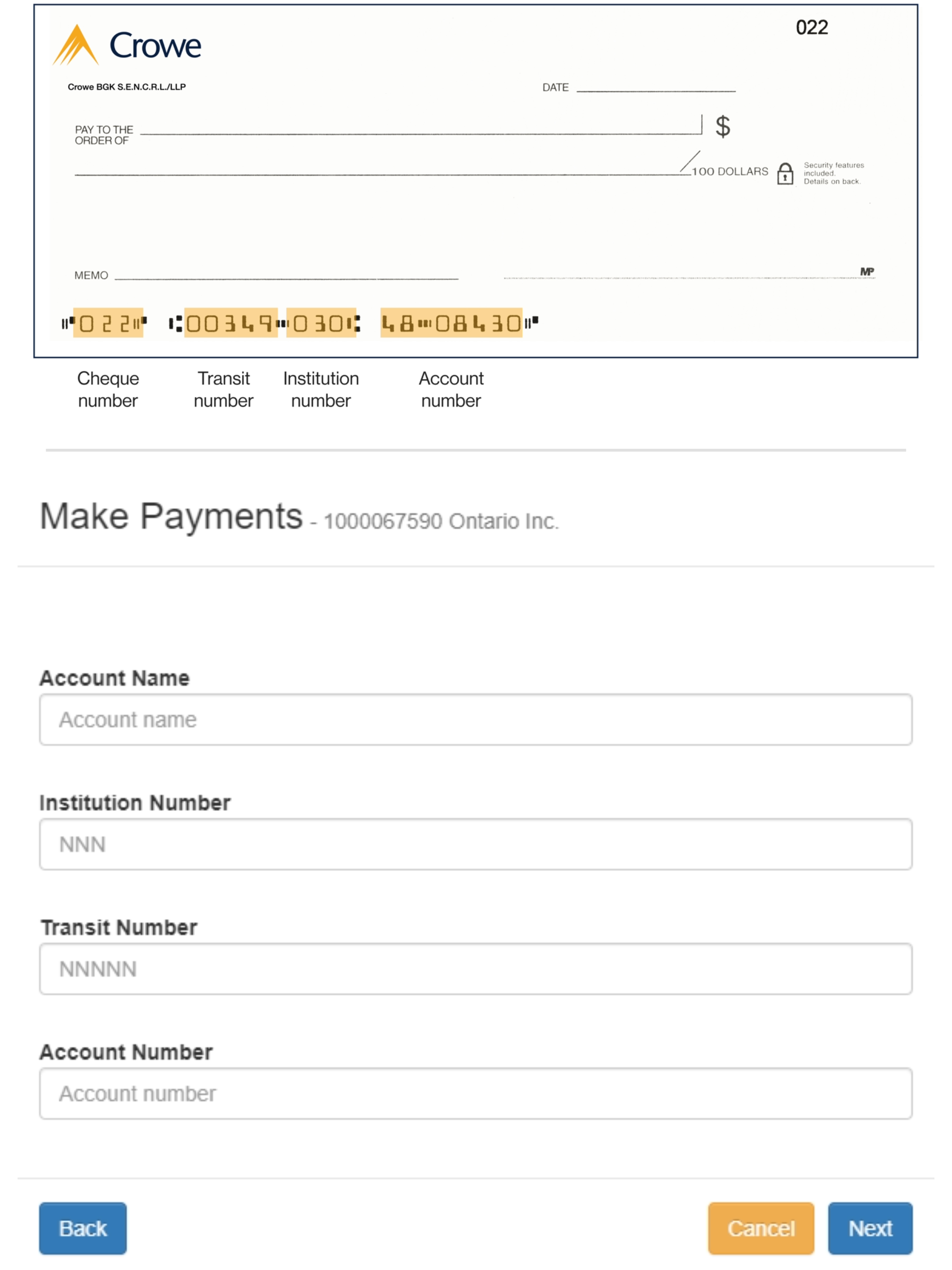Image resolution: width=952 pixels, height=1270 pixels.
Task: Focus the Account Name input field
Action: [x=475, y=719]
